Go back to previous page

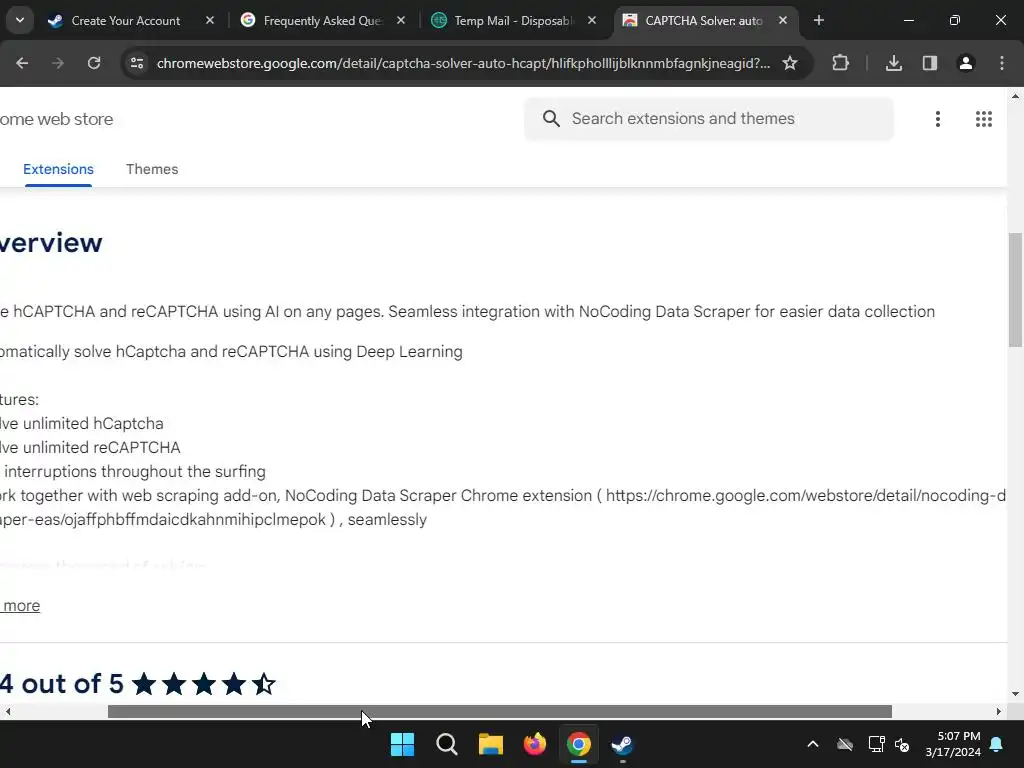[x=22, y=63]
